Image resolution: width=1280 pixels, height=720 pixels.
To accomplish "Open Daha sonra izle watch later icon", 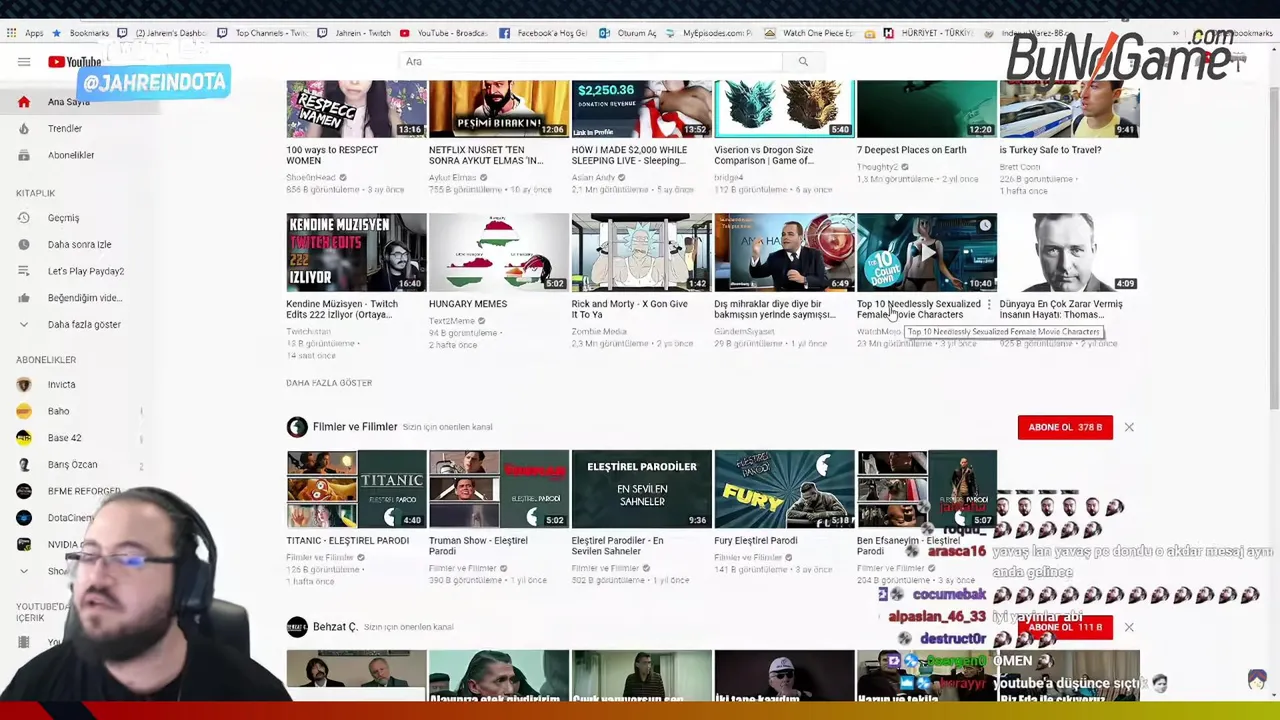I will pyautogui.click(x=24, y=244).
